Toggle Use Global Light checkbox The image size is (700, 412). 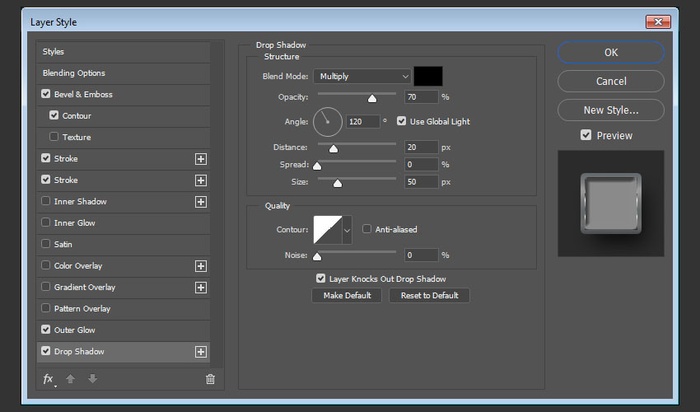(x=402, y=122)
